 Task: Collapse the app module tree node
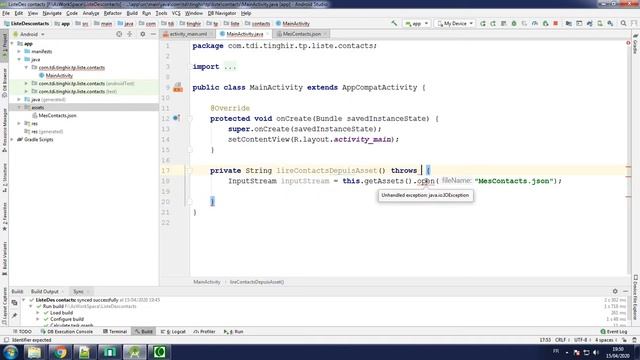[12, 43]
